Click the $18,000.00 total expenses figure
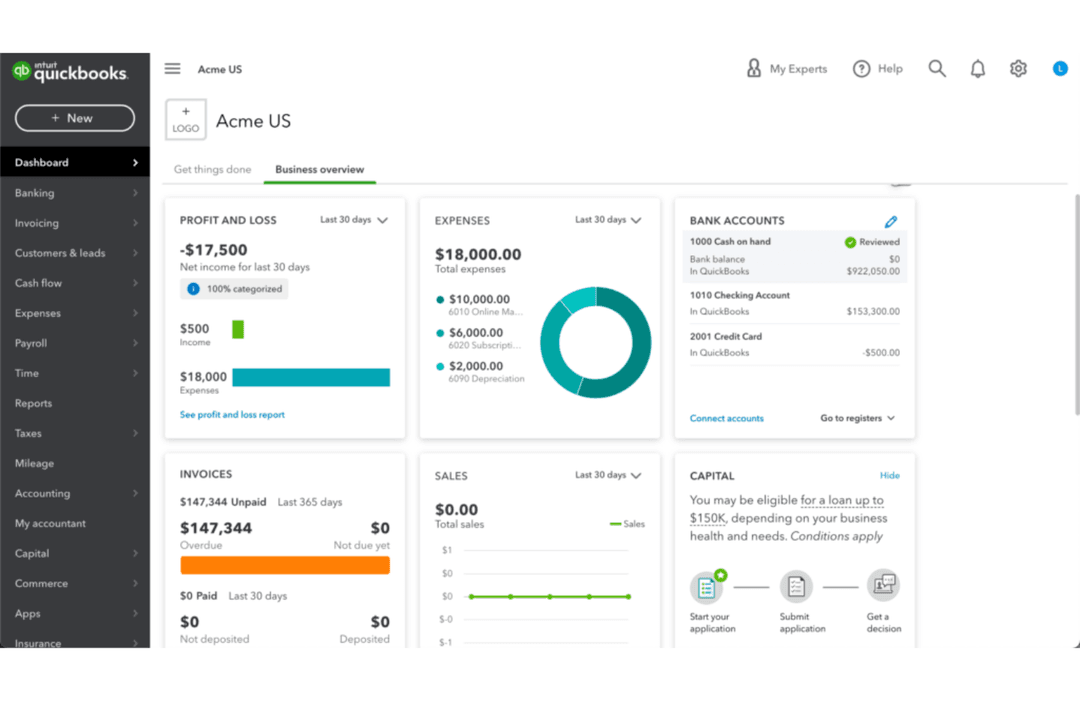This screenshot has width=1080, height=720. click(478, 254)
